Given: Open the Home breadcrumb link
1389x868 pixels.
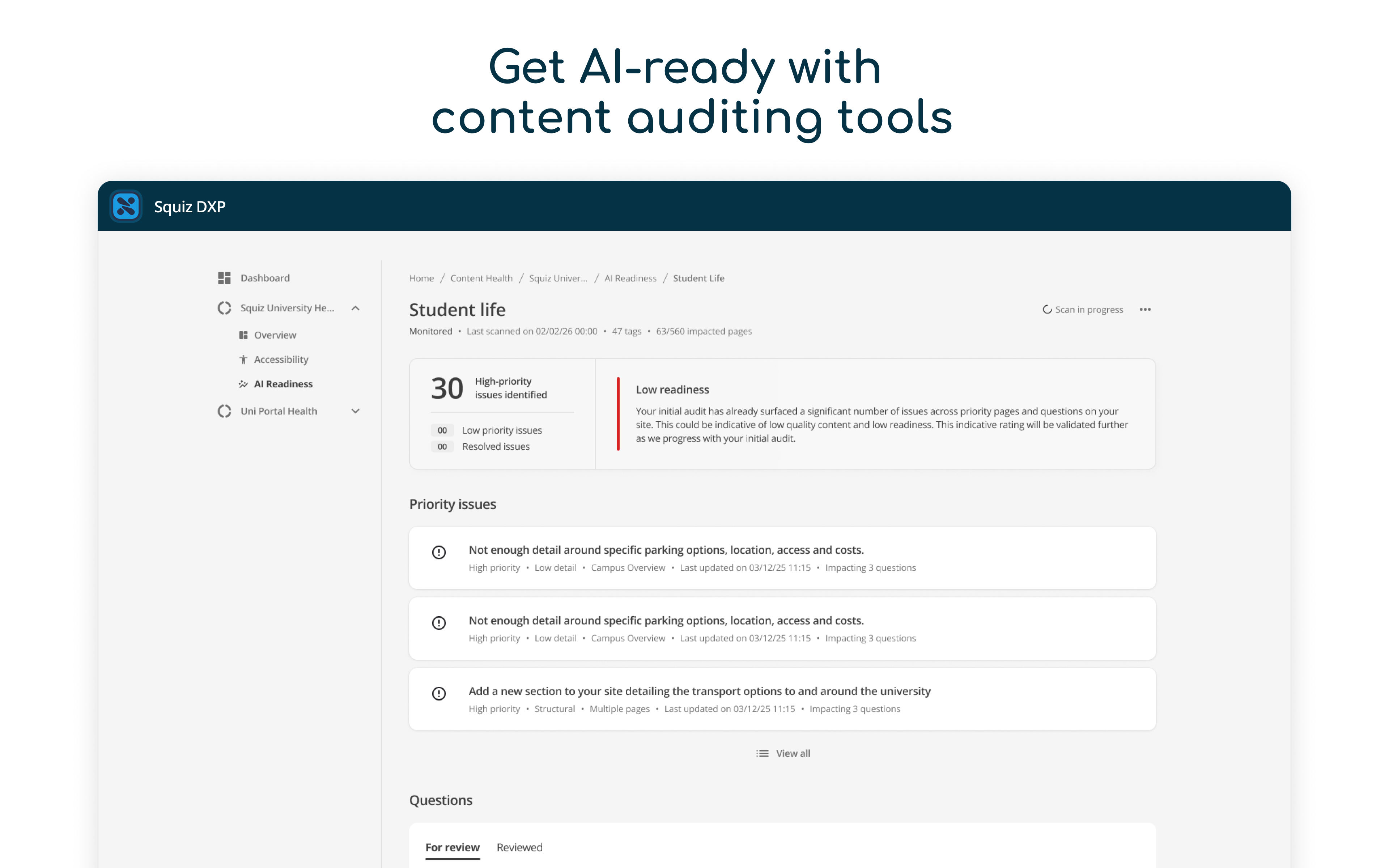Looking at the screenshot, I should (x=421, y=278).
